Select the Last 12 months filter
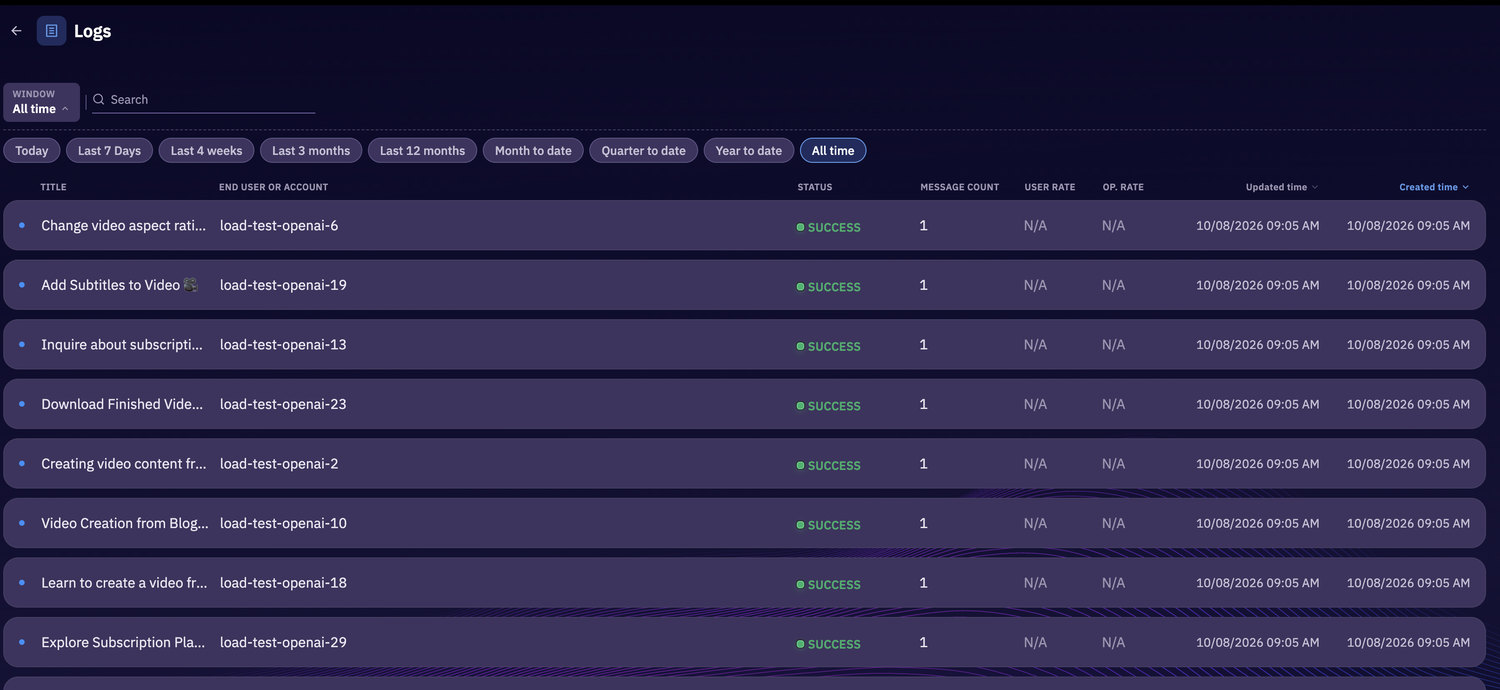Image resolution: width=1500 pixels, height=690 pixels. click(422, 151)
